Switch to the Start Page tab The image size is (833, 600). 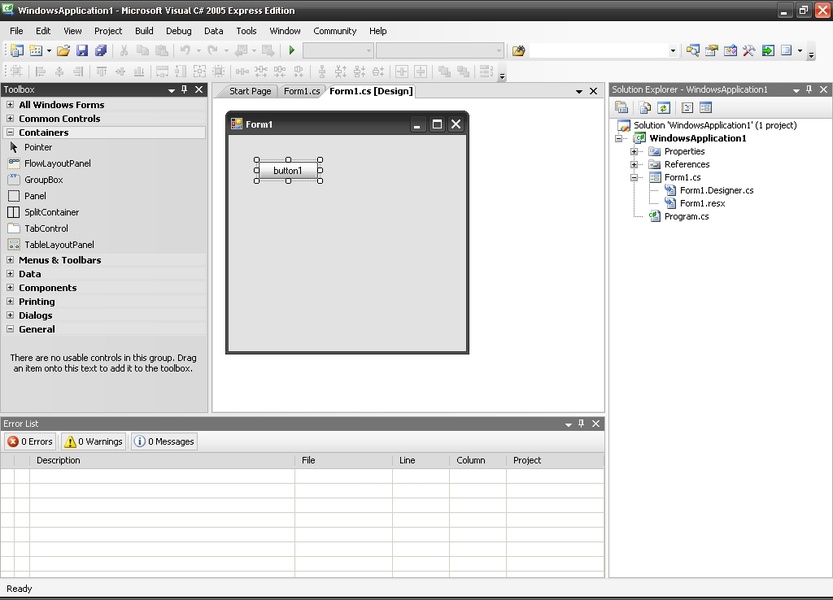pos(250,91)
